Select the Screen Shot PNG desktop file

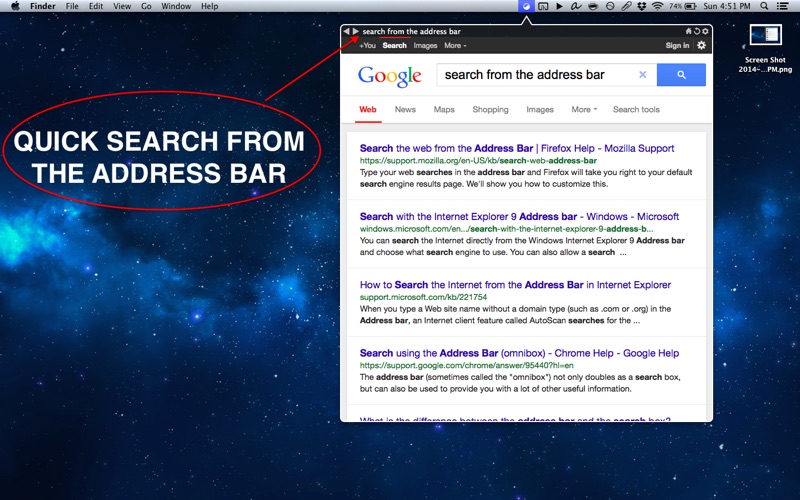click(765, 49)
